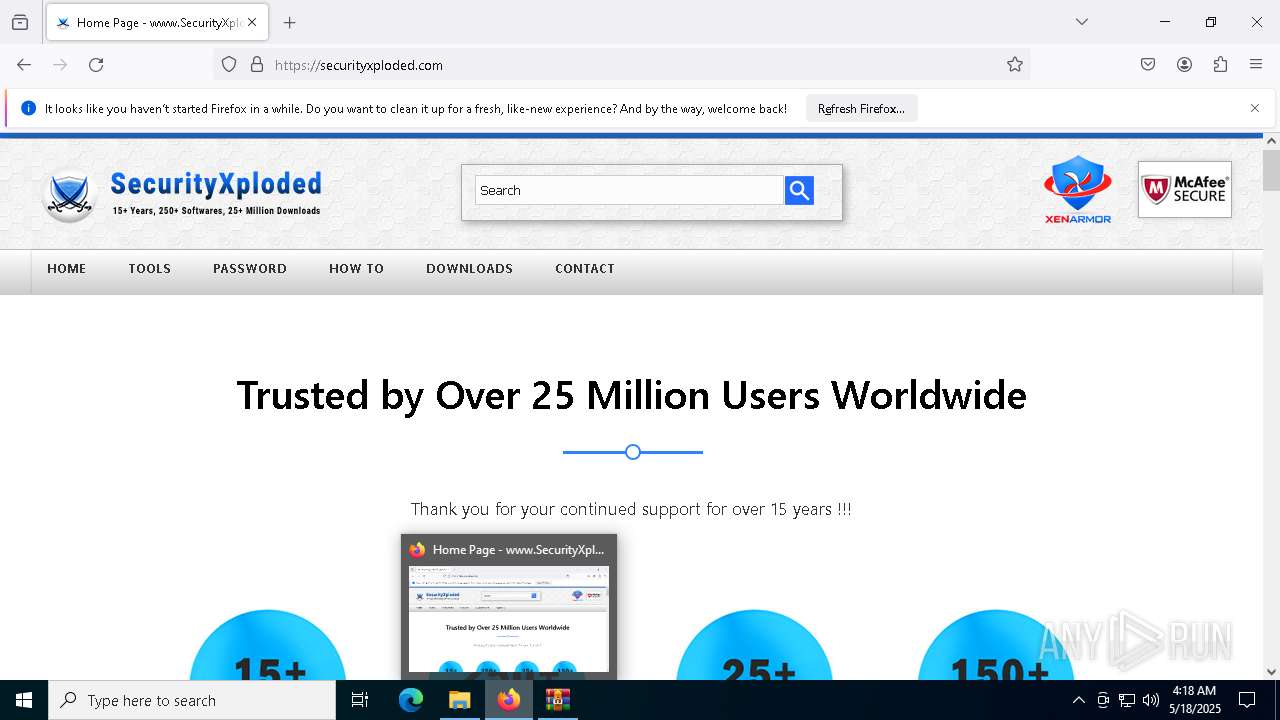The image size is (1280, 720).
Task: Click 'Trusted by Over 25 Million Users Worldwide' heading
Action: click(x=632, y=395)
